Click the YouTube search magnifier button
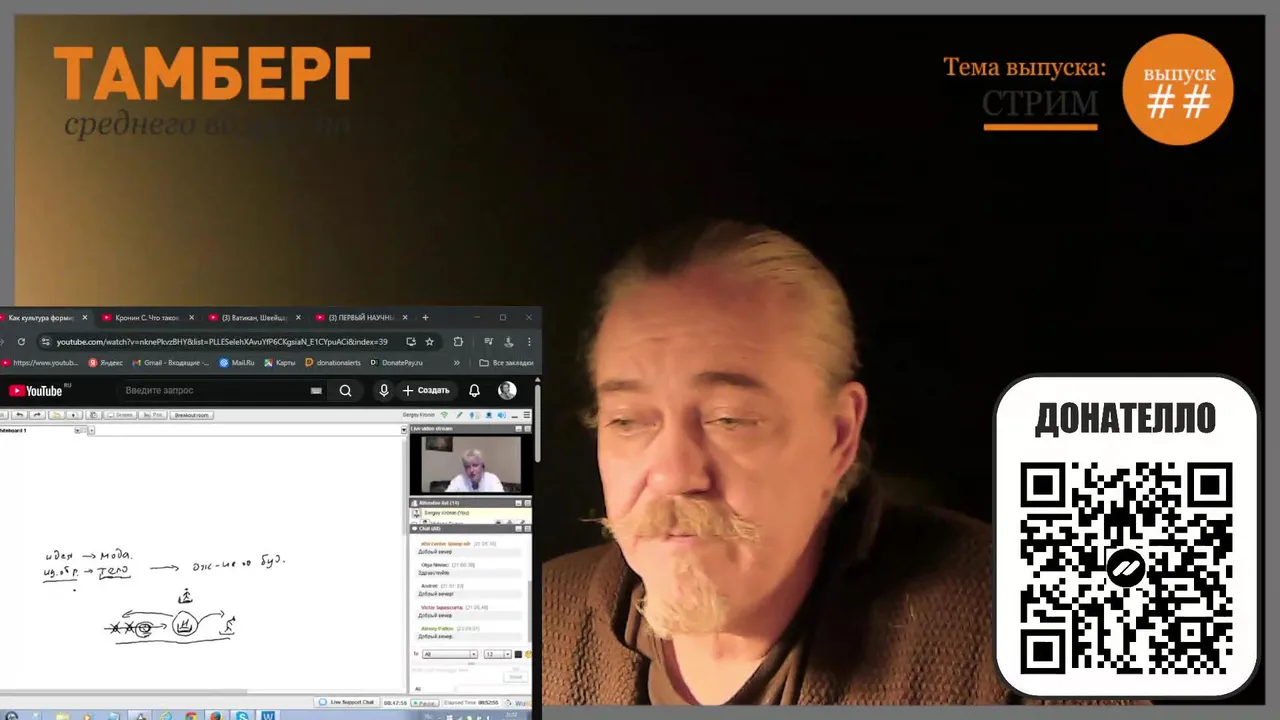 pos(345,391)
